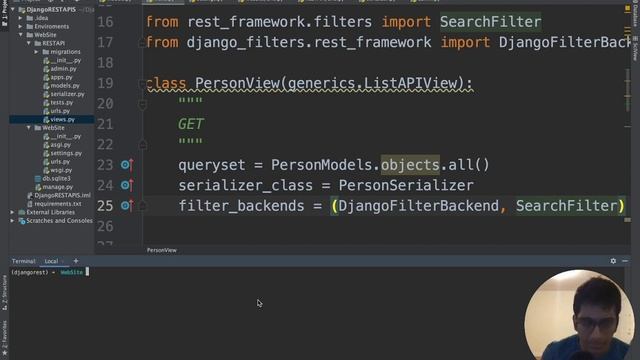Select line number 23 in the gutter
Screen dimensions: 640x360
105,165
